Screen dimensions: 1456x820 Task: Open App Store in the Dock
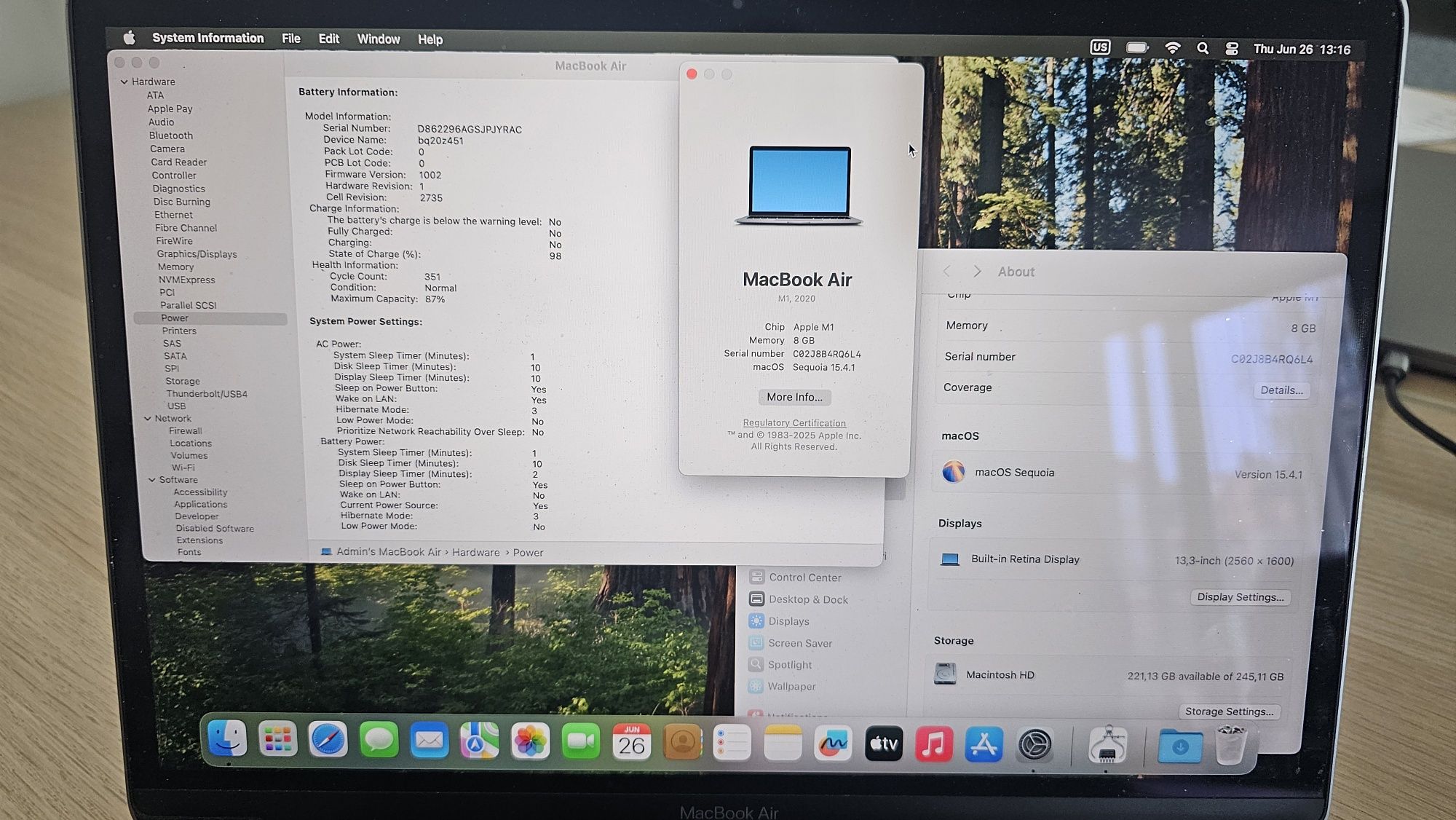point(984,745)
